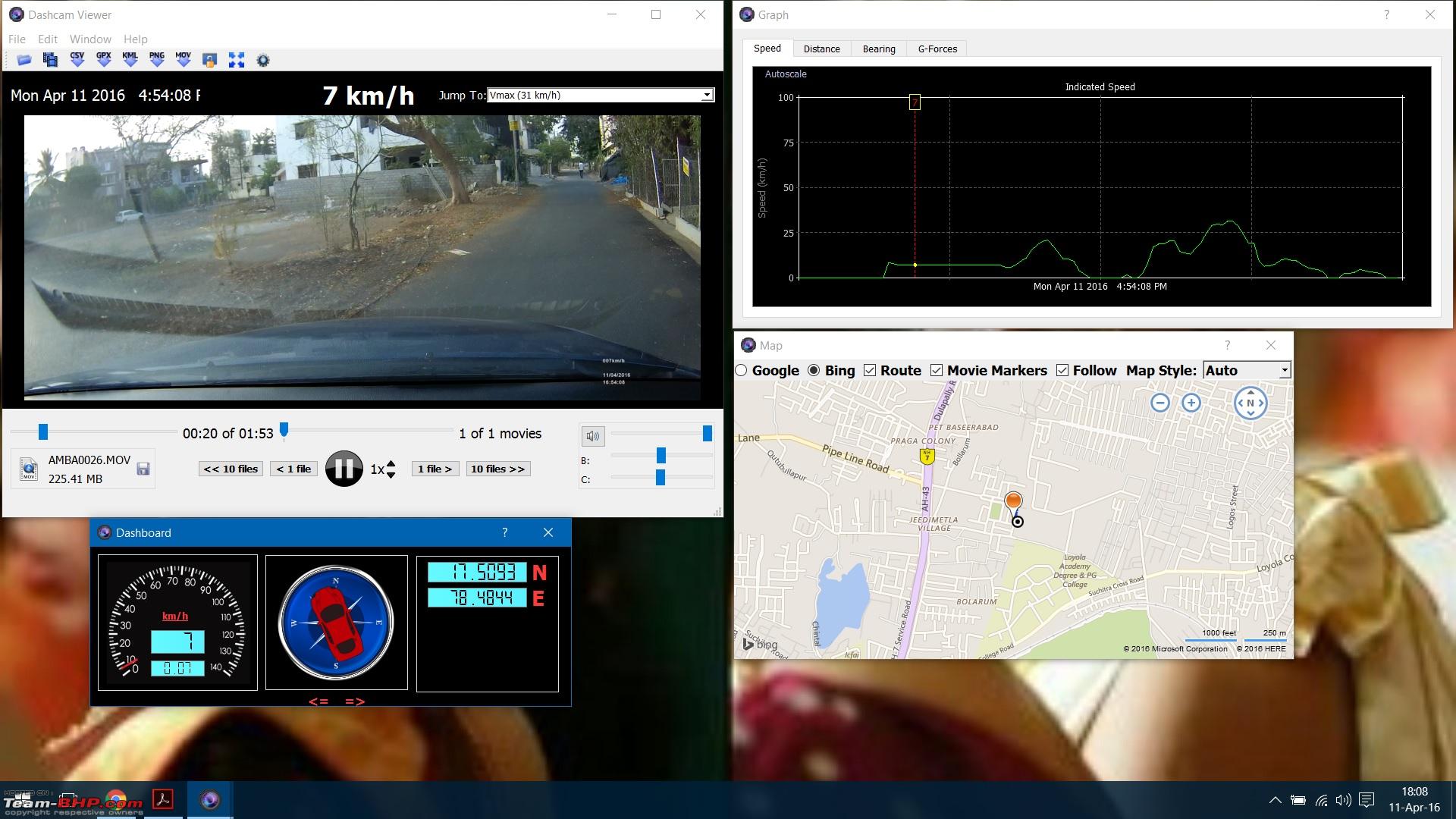Export clip as MOV
Viewport: 1456px width, 819px height.
click(184, 59)
